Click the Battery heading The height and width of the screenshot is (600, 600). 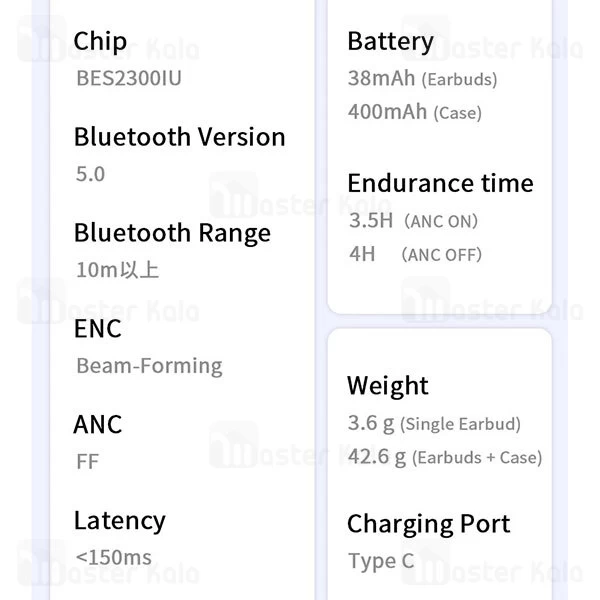390,41
